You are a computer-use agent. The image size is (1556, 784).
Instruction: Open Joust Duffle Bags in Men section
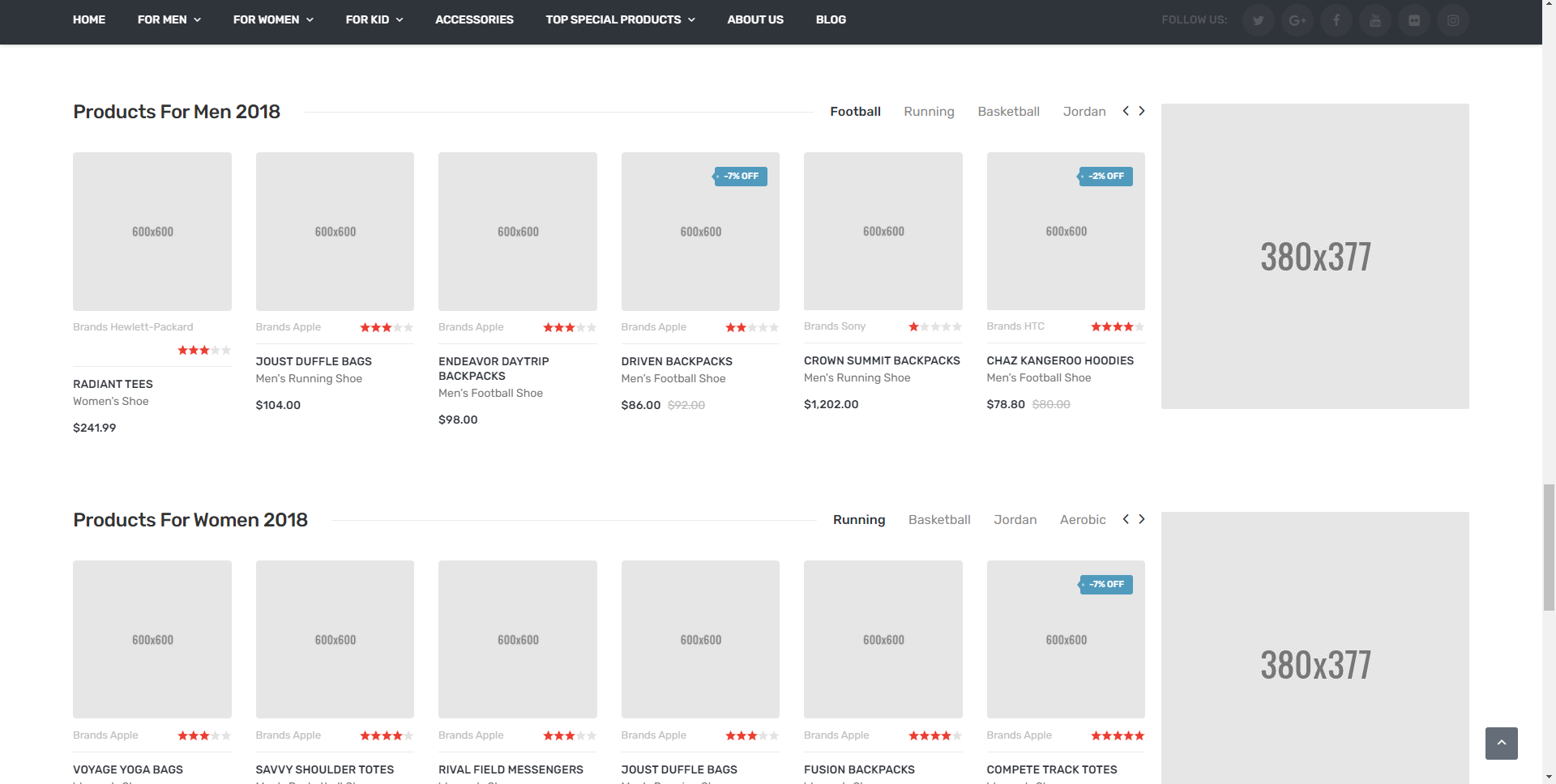[314, 361]
